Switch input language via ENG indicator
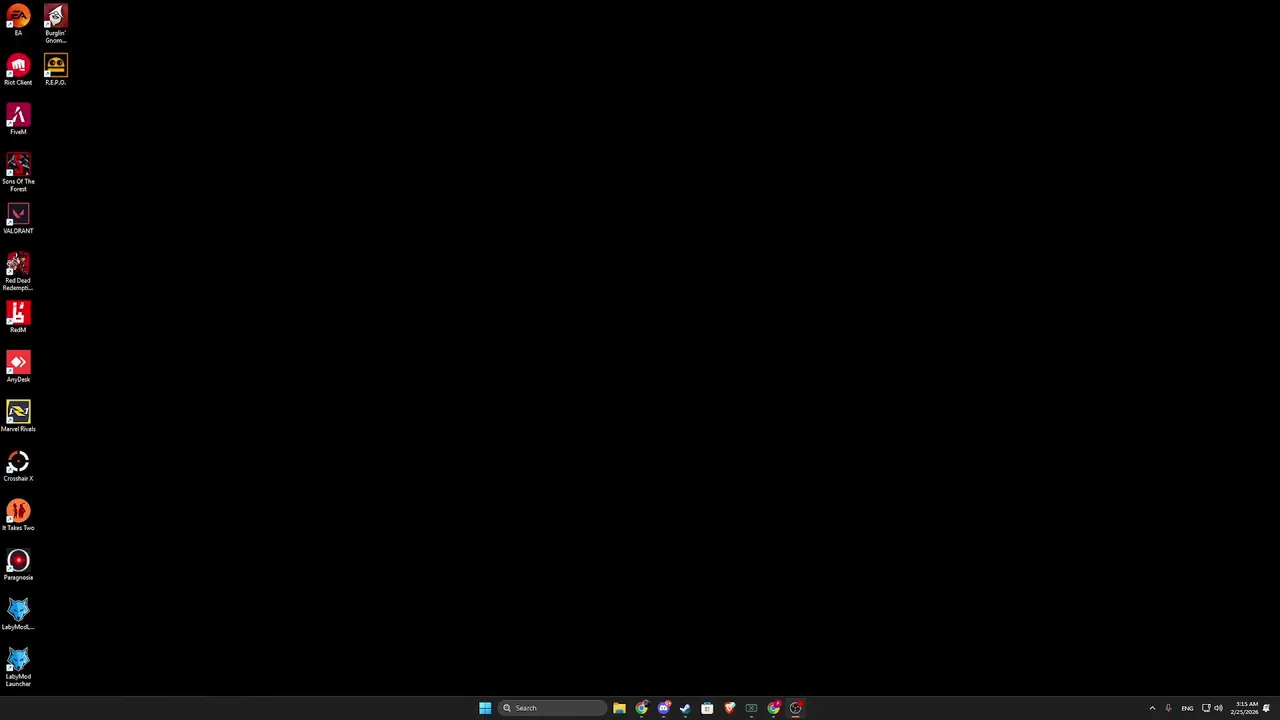Viewport: 1280px width, 720px height. click(1187, 708)
